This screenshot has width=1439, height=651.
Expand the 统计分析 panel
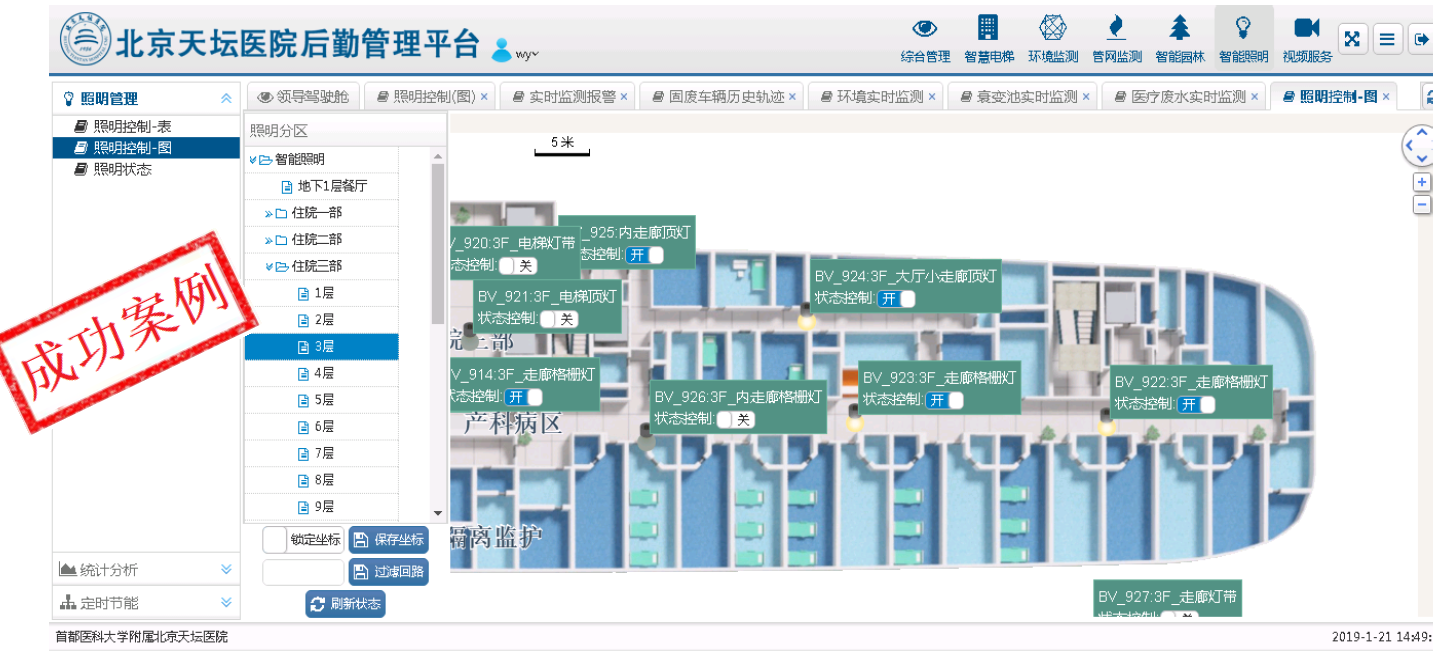tap(146, 569)
